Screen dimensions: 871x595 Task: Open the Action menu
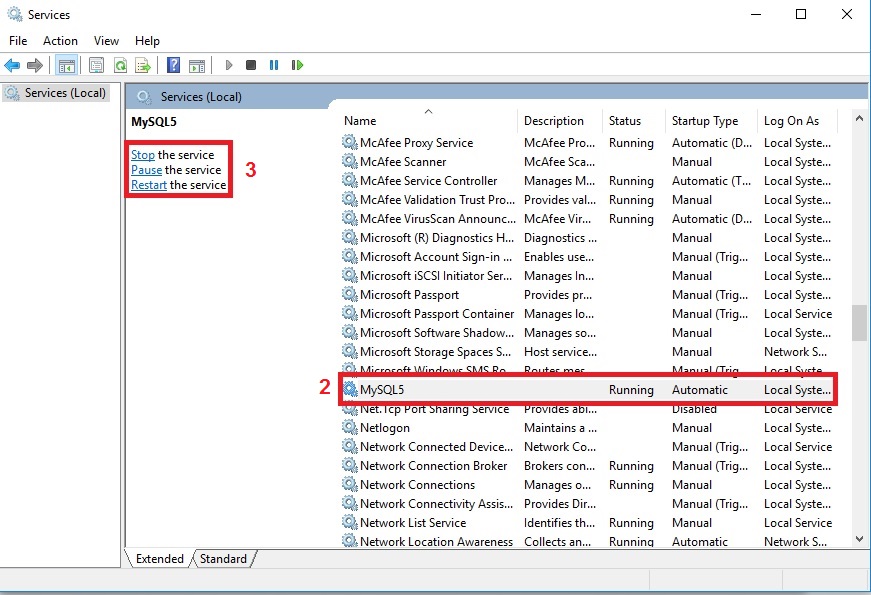[x=60, y=41]
